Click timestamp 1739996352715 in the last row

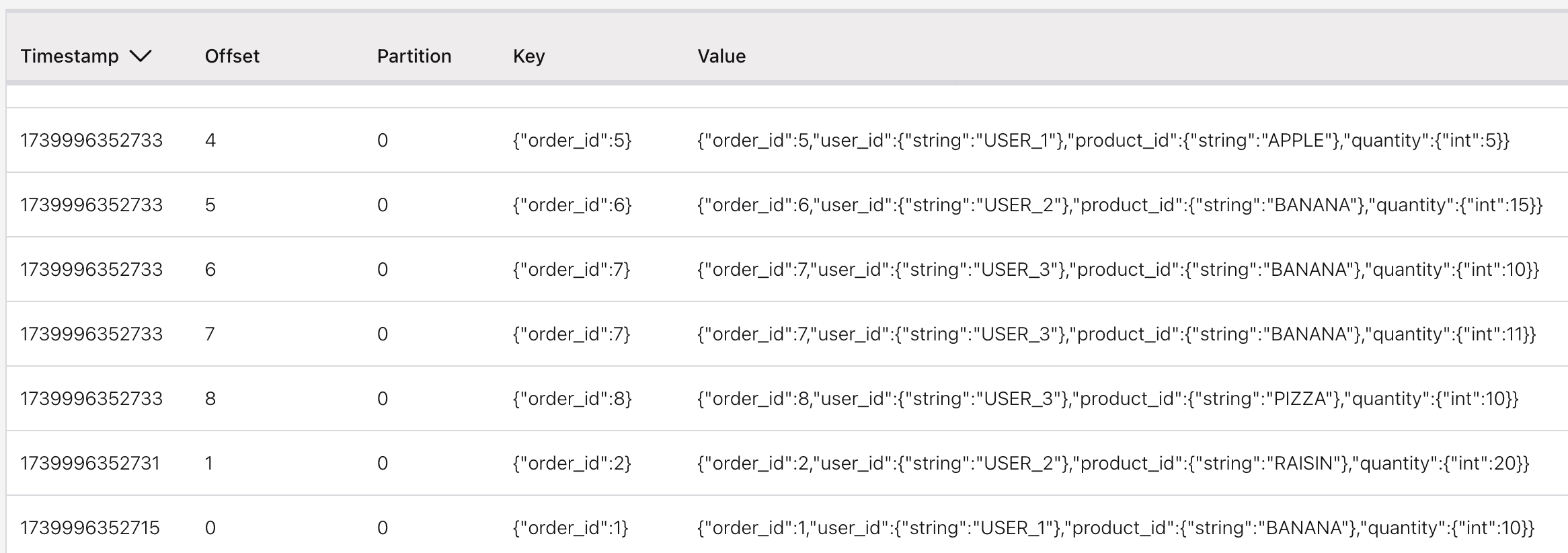tap(90, 528)
